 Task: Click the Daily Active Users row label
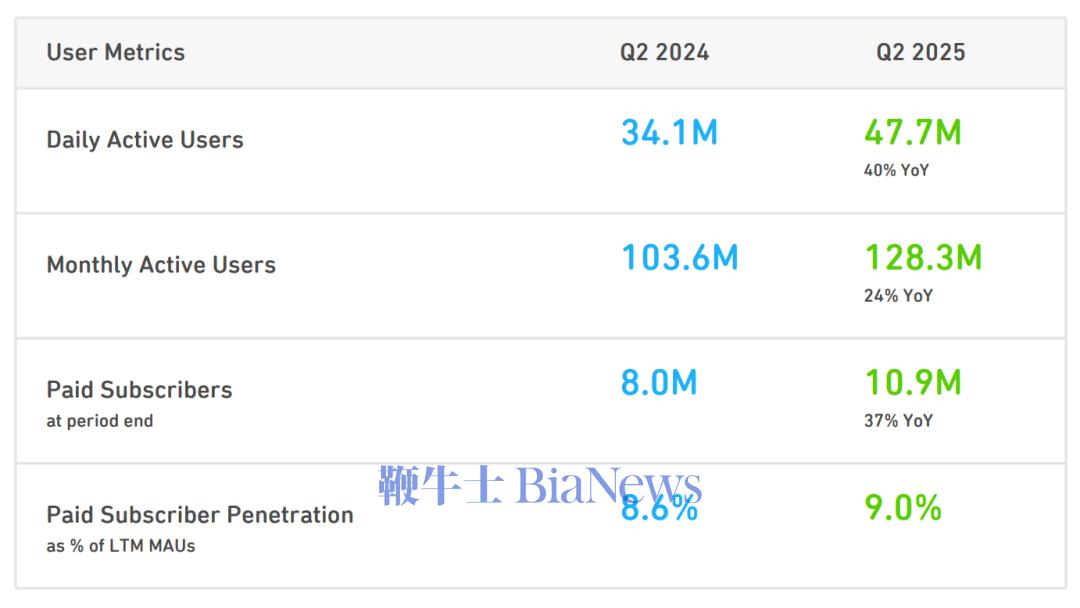[145, 140]
